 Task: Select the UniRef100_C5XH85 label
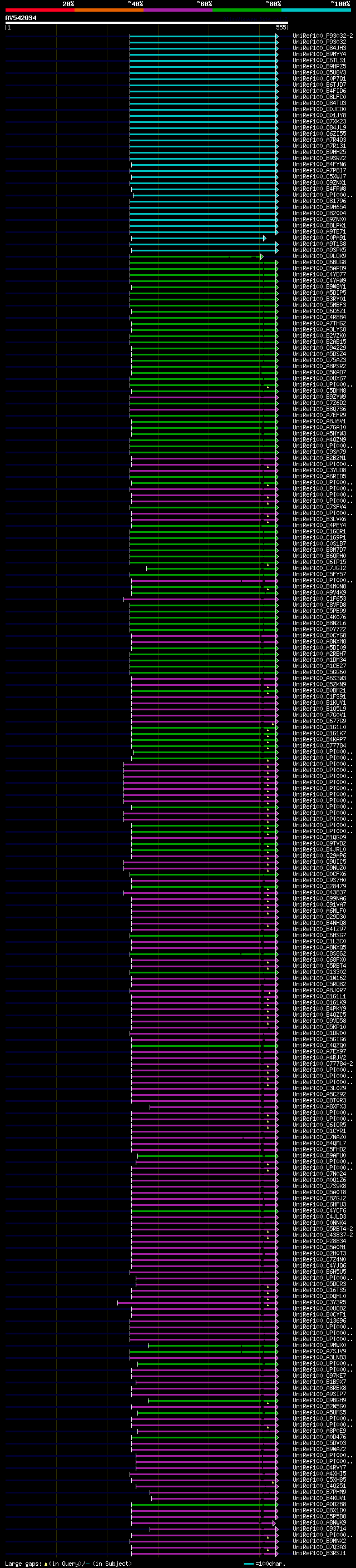319,1480
